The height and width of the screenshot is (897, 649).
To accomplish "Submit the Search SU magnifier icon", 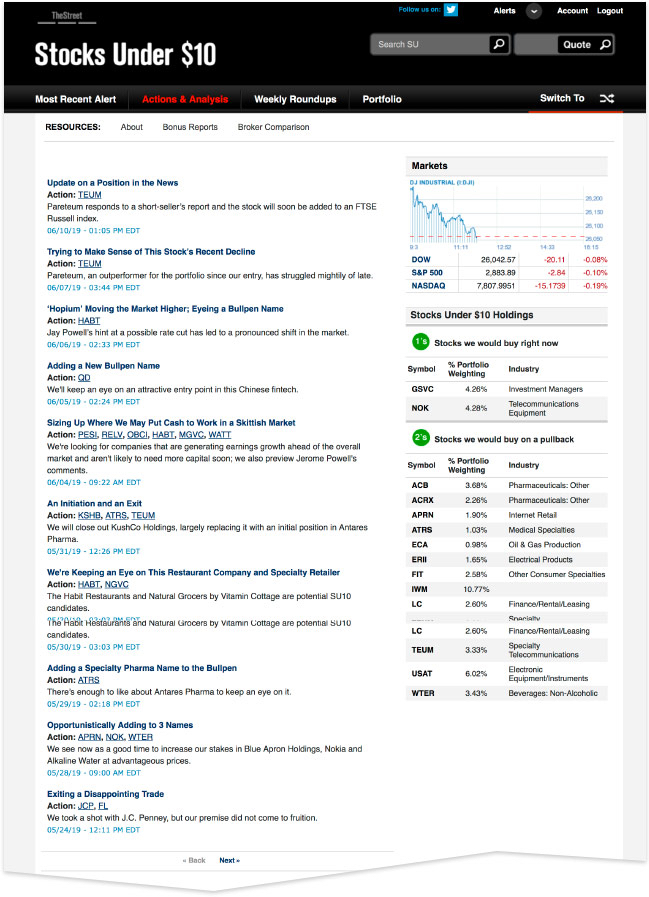I will point(499,44).
